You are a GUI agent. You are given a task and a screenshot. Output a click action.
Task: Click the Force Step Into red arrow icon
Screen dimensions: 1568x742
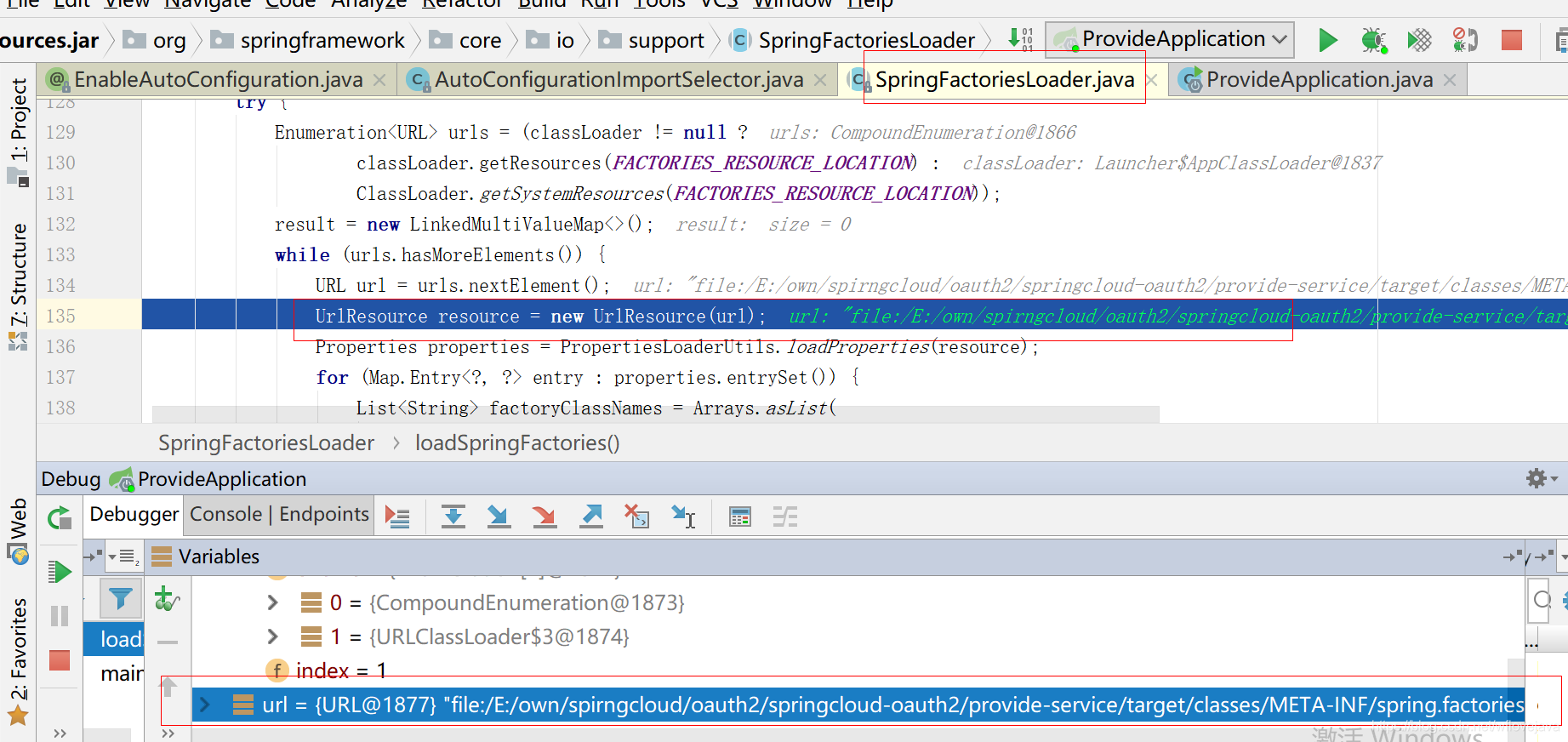pos(545,517)
